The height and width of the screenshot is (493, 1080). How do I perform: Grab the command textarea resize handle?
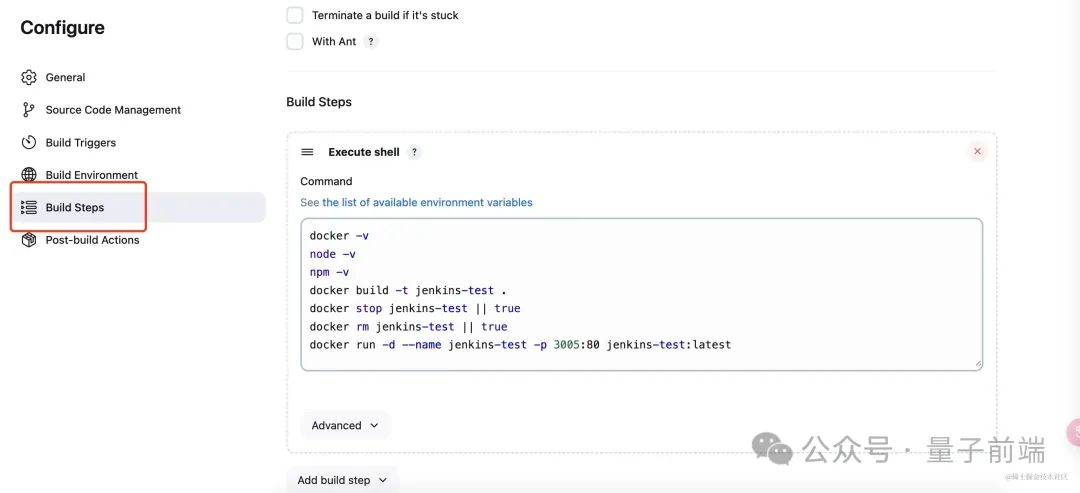tap(977, 364)
